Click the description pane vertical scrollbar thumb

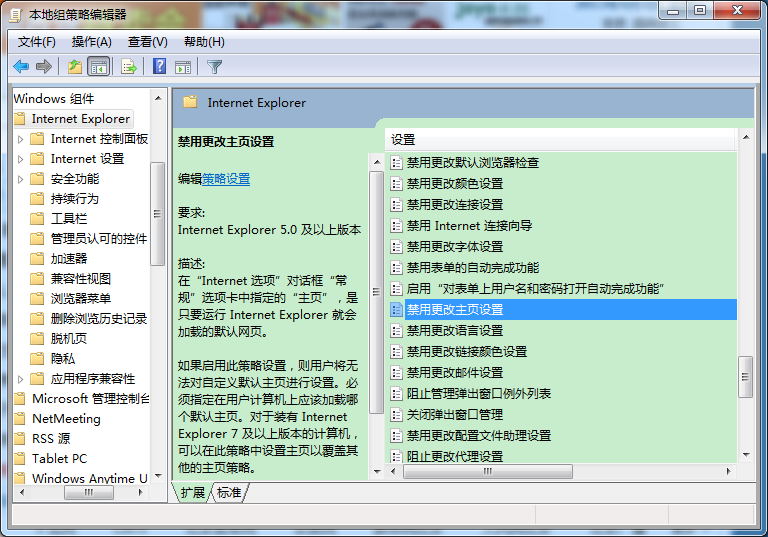coord(376,293)
